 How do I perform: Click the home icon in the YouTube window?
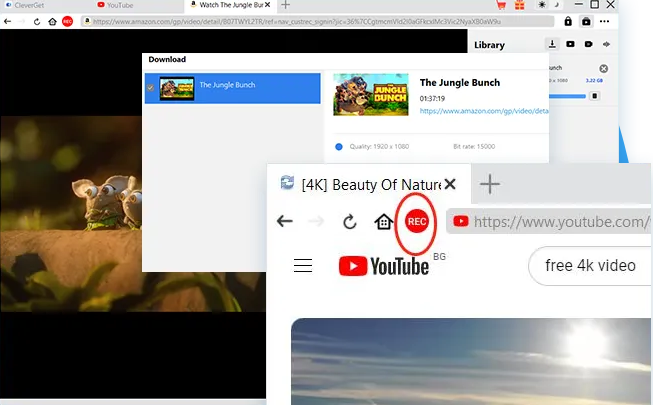(384, 221)
